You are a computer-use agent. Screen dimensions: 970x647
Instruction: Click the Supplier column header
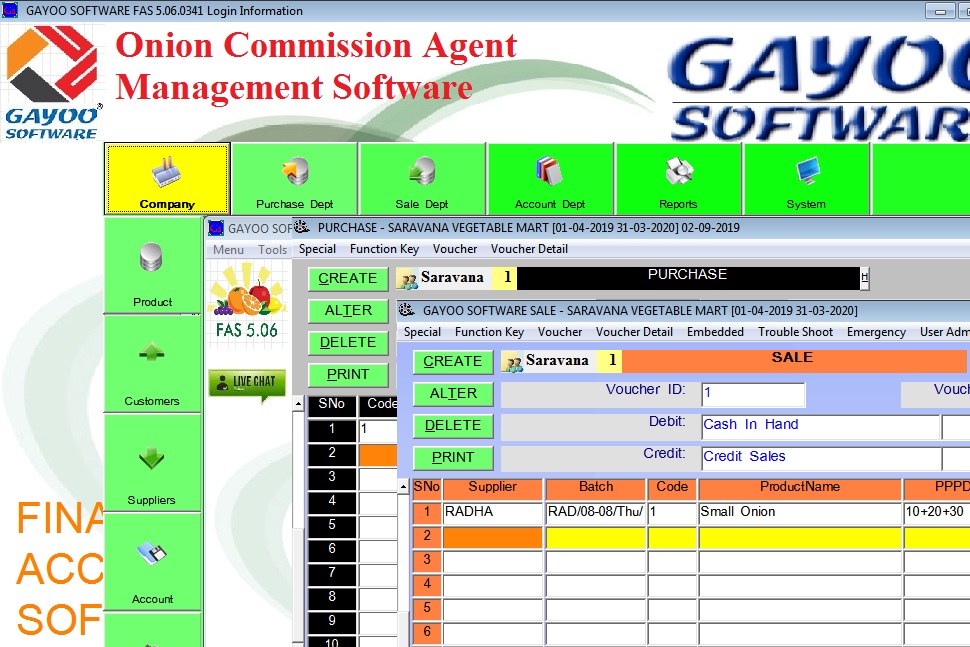coord(492,488)
